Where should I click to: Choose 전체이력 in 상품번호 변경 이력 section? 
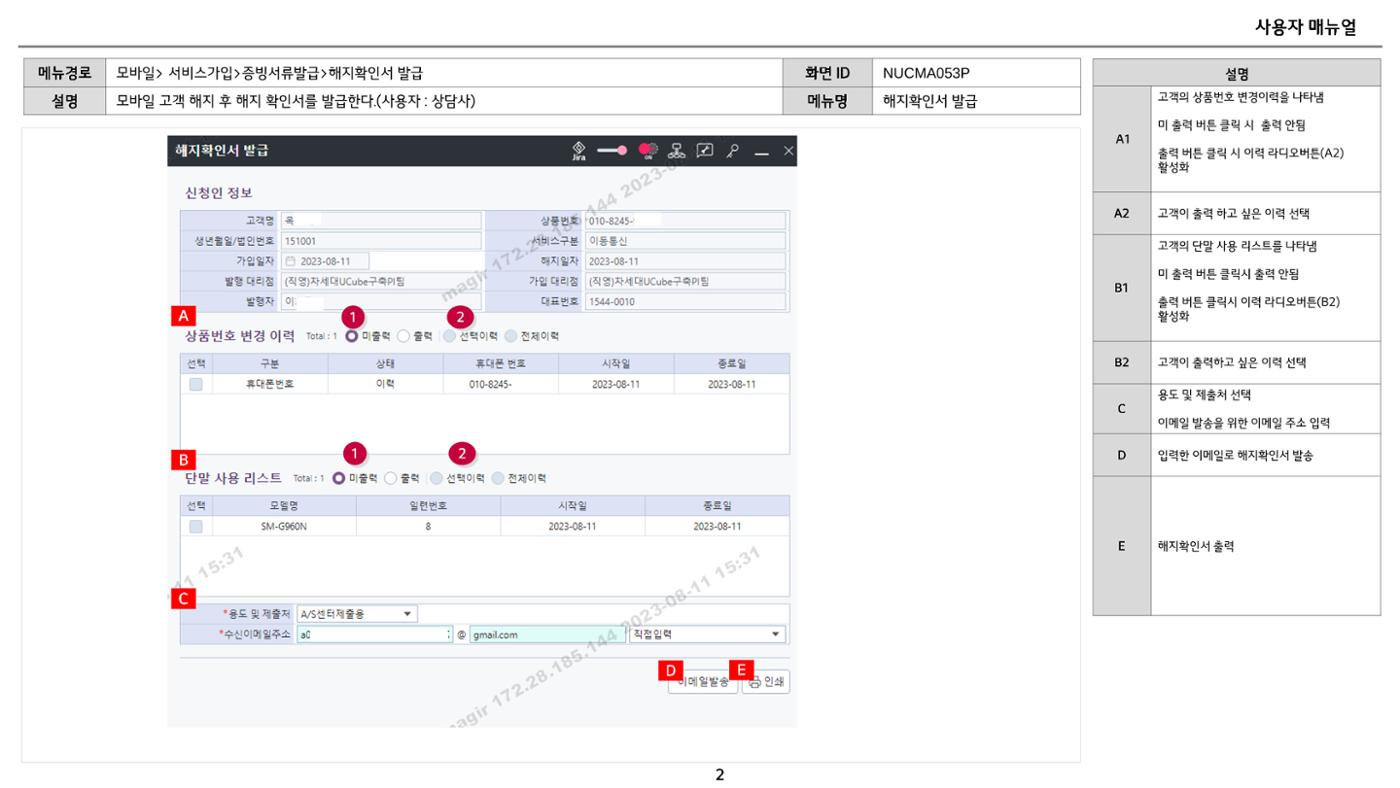click(511, 336)
